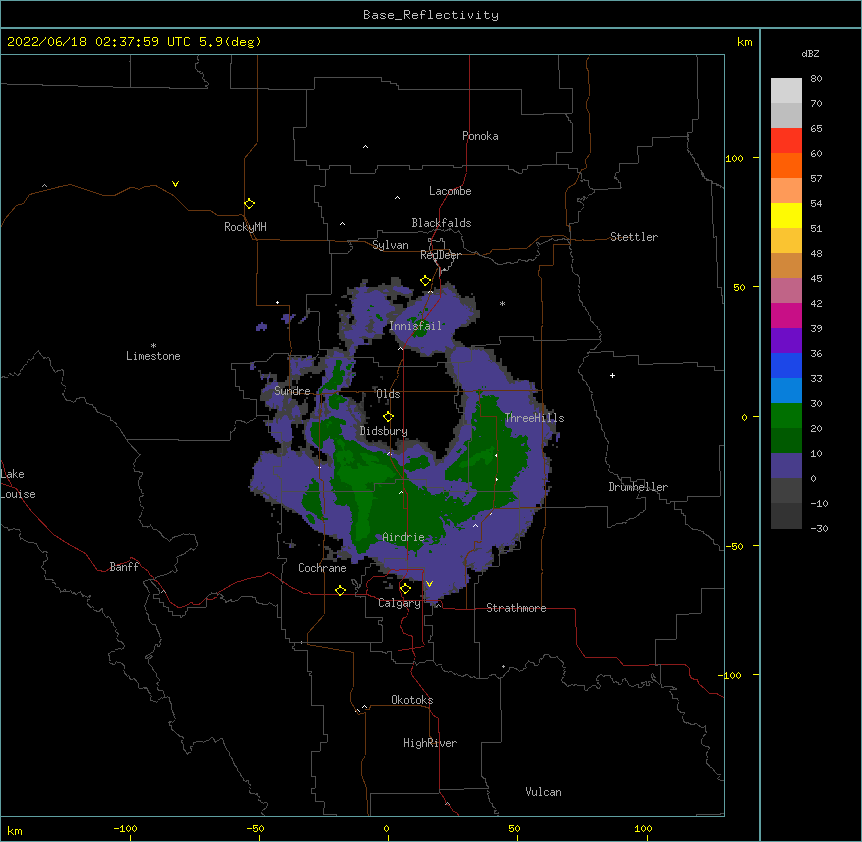Viewport: 862px width, 842px height.
Task: Click the HighRiver town label
Action: (x=430, y=743)
